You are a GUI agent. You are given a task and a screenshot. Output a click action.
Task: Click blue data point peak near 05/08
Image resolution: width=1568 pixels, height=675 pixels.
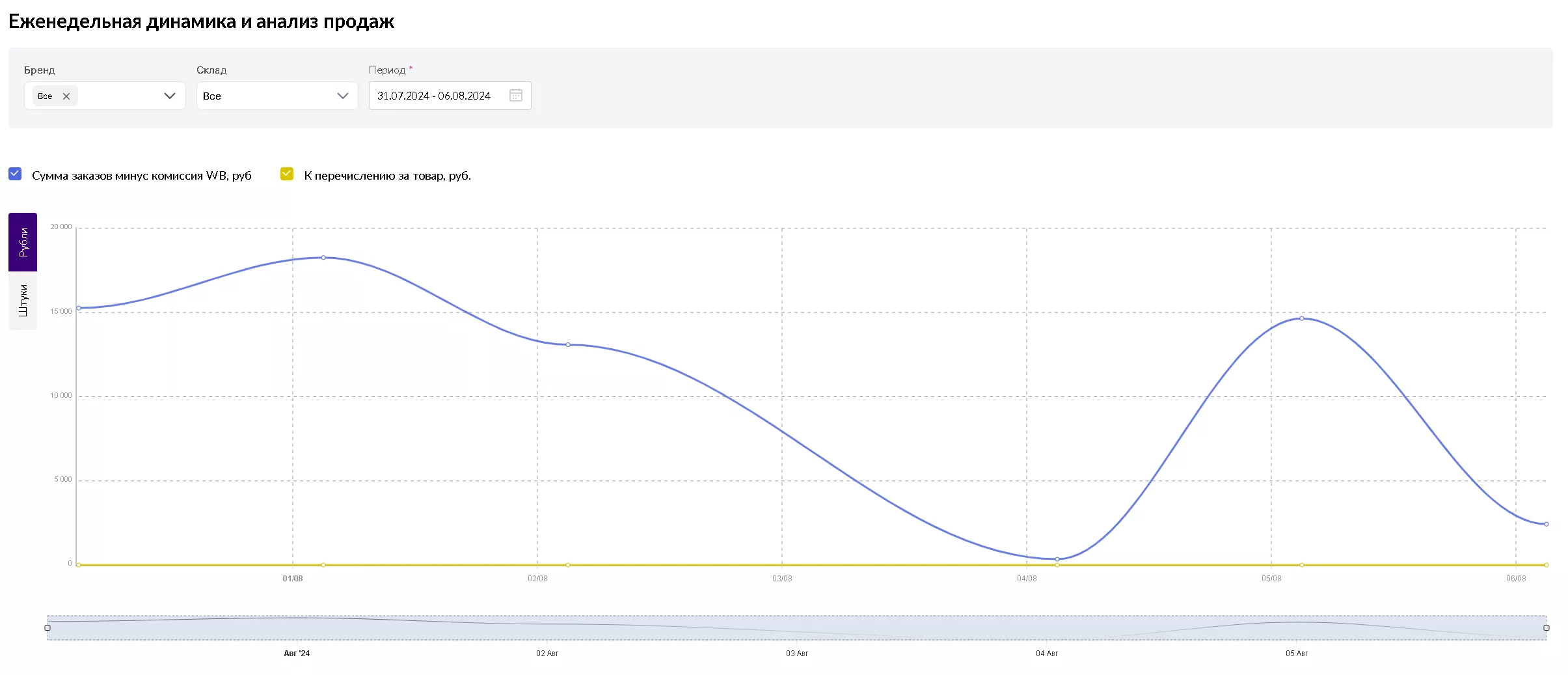pyautogui.click(x=1302, y=318)
